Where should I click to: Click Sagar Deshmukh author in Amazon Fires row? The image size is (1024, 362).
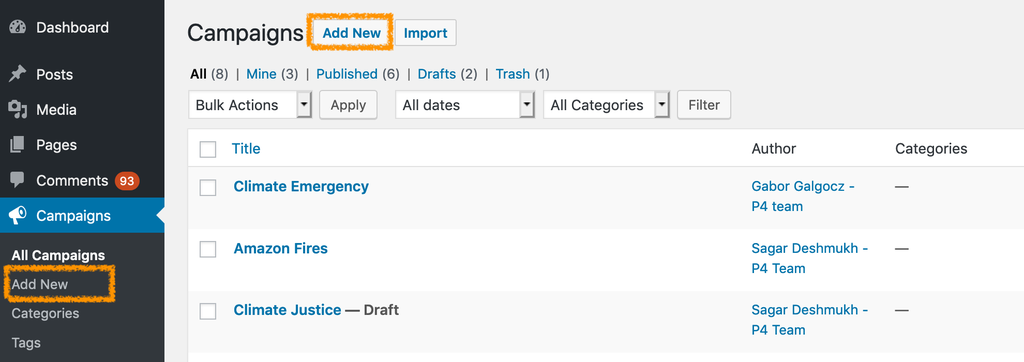[x=810, y=258]
